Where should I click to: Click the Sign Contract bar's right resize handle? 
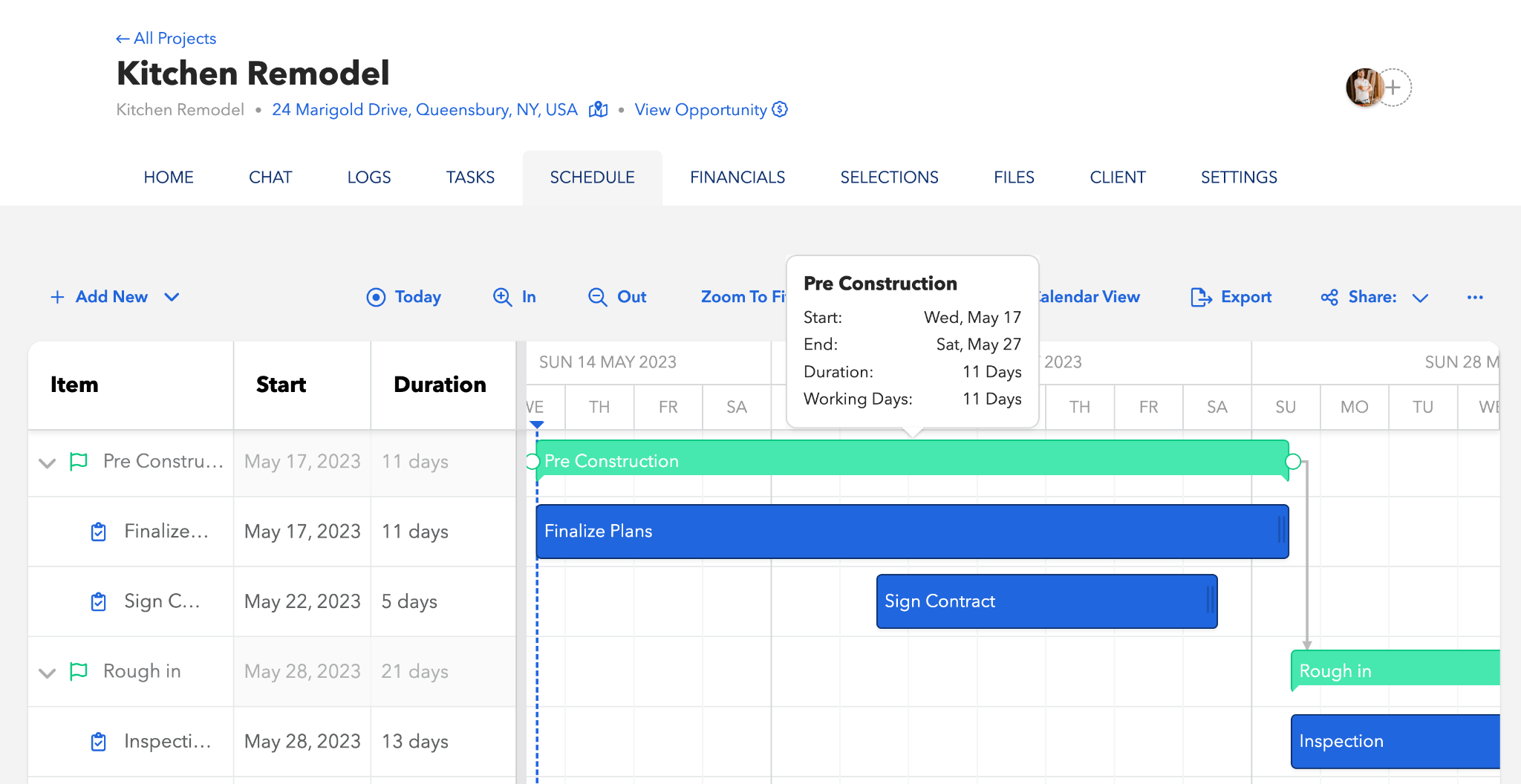pyautogui.click(x=1210, y=601)
